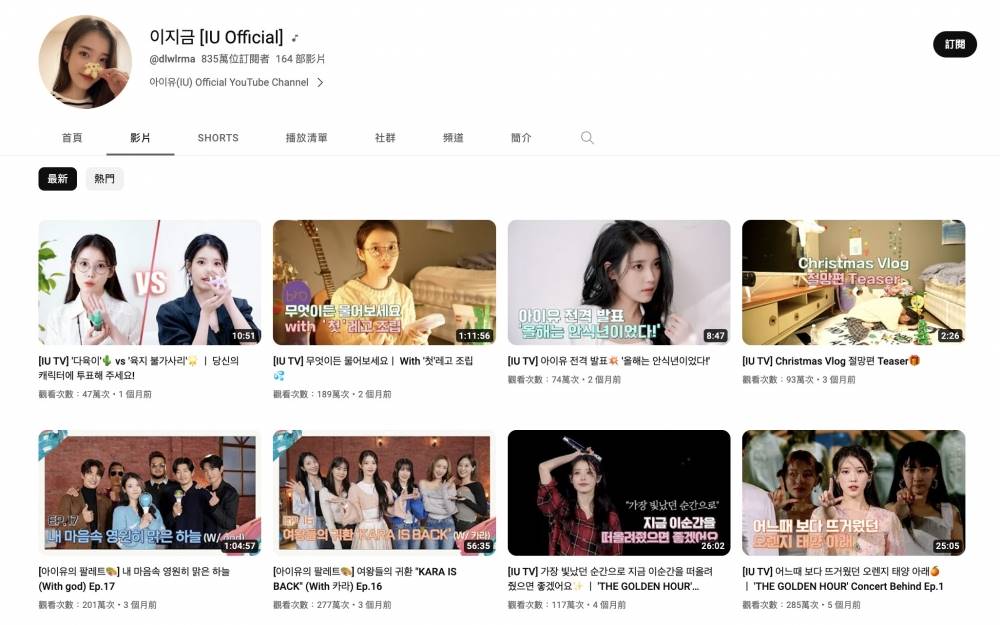Play the Christmas Vlog Teaser thumbnail

(853, 283)
